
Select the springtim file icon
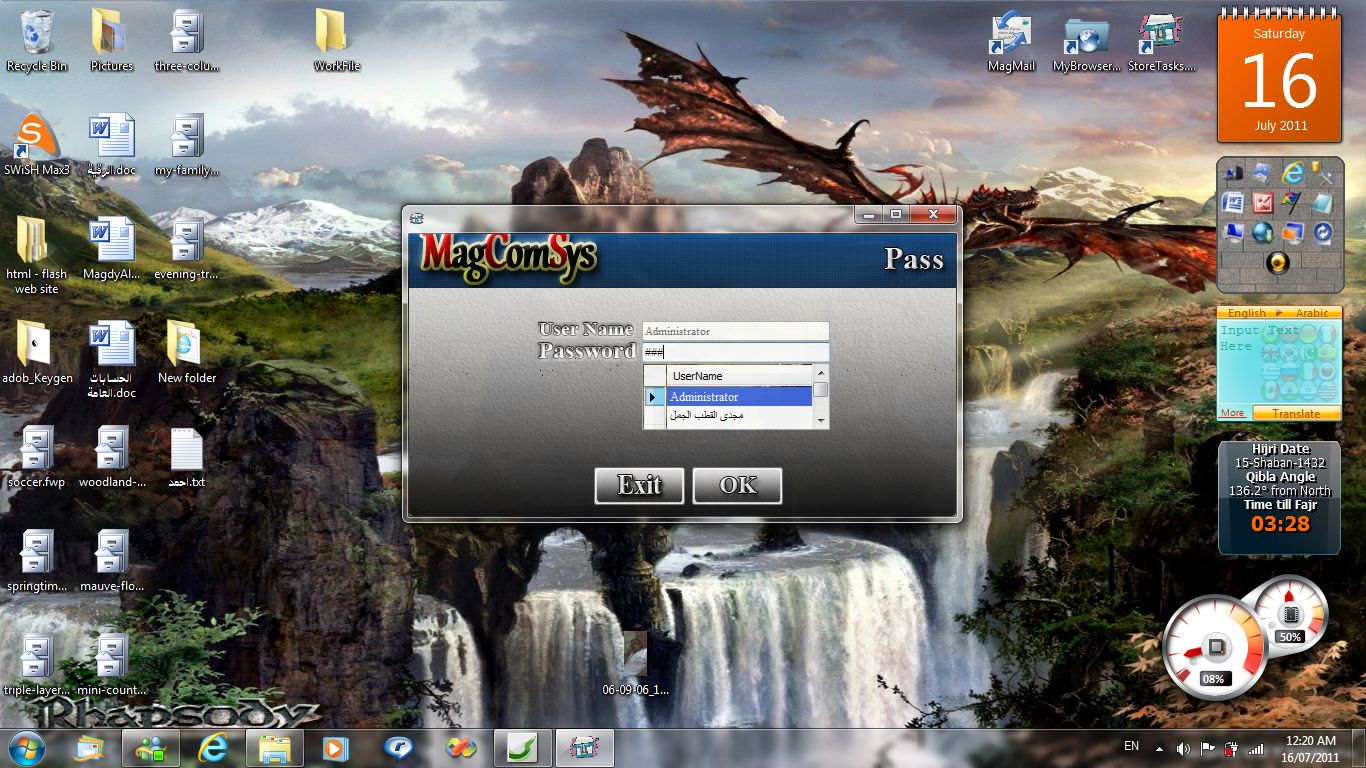37,561
